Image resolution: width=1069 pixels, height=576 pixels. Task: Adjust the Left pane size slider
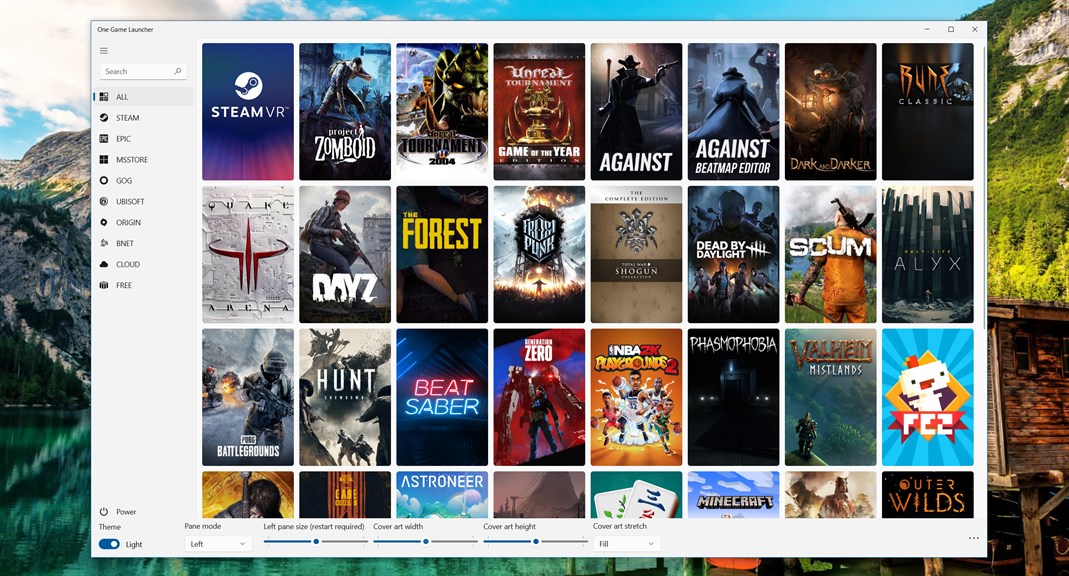point(316,541)
